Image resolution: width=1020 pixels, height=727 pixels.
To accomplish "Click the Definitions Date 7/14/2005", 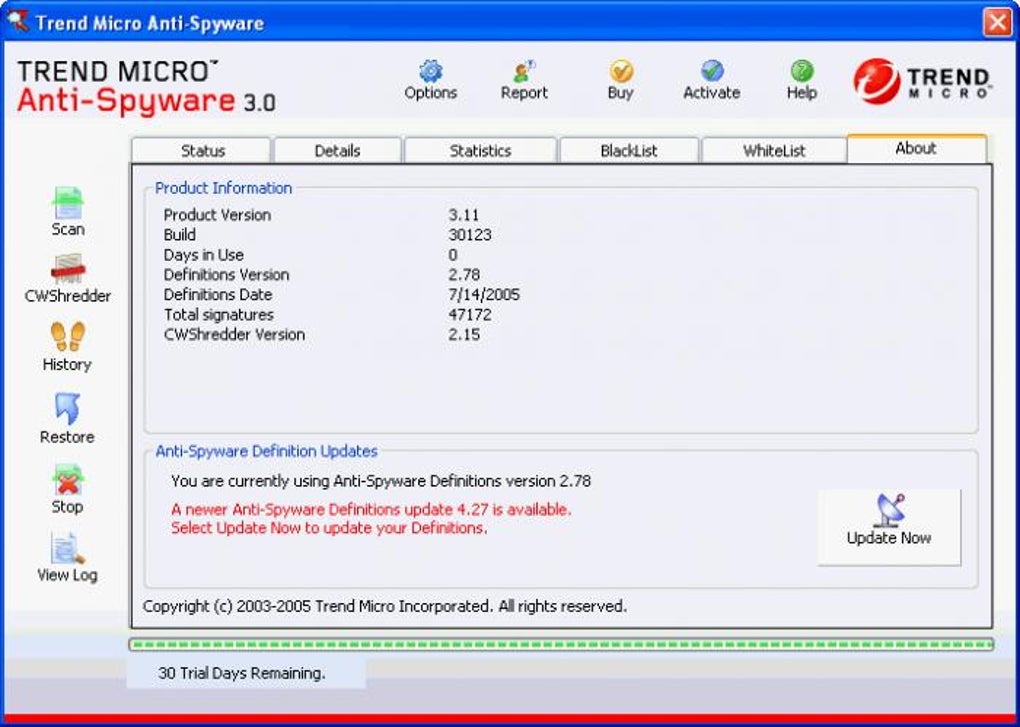I will tap(484, 295).
